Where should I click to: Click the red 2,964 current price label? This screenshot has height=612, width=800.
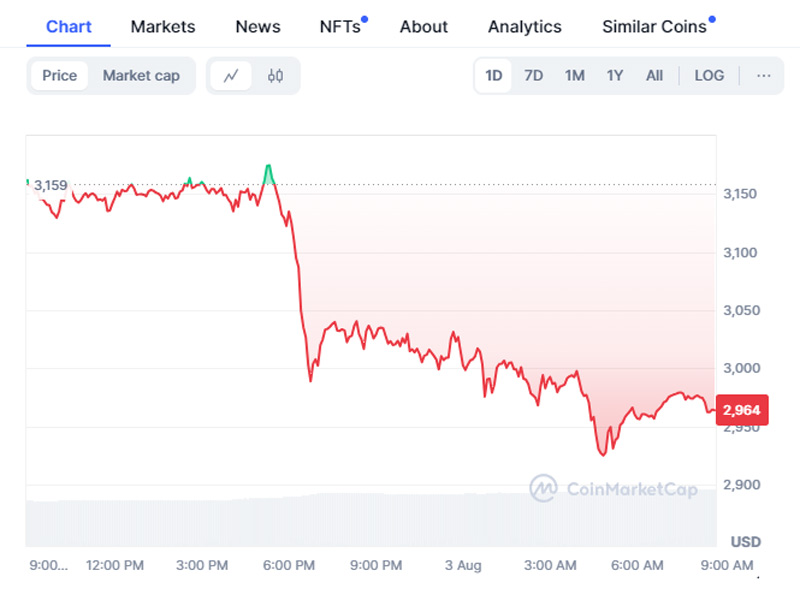[739, 409]
